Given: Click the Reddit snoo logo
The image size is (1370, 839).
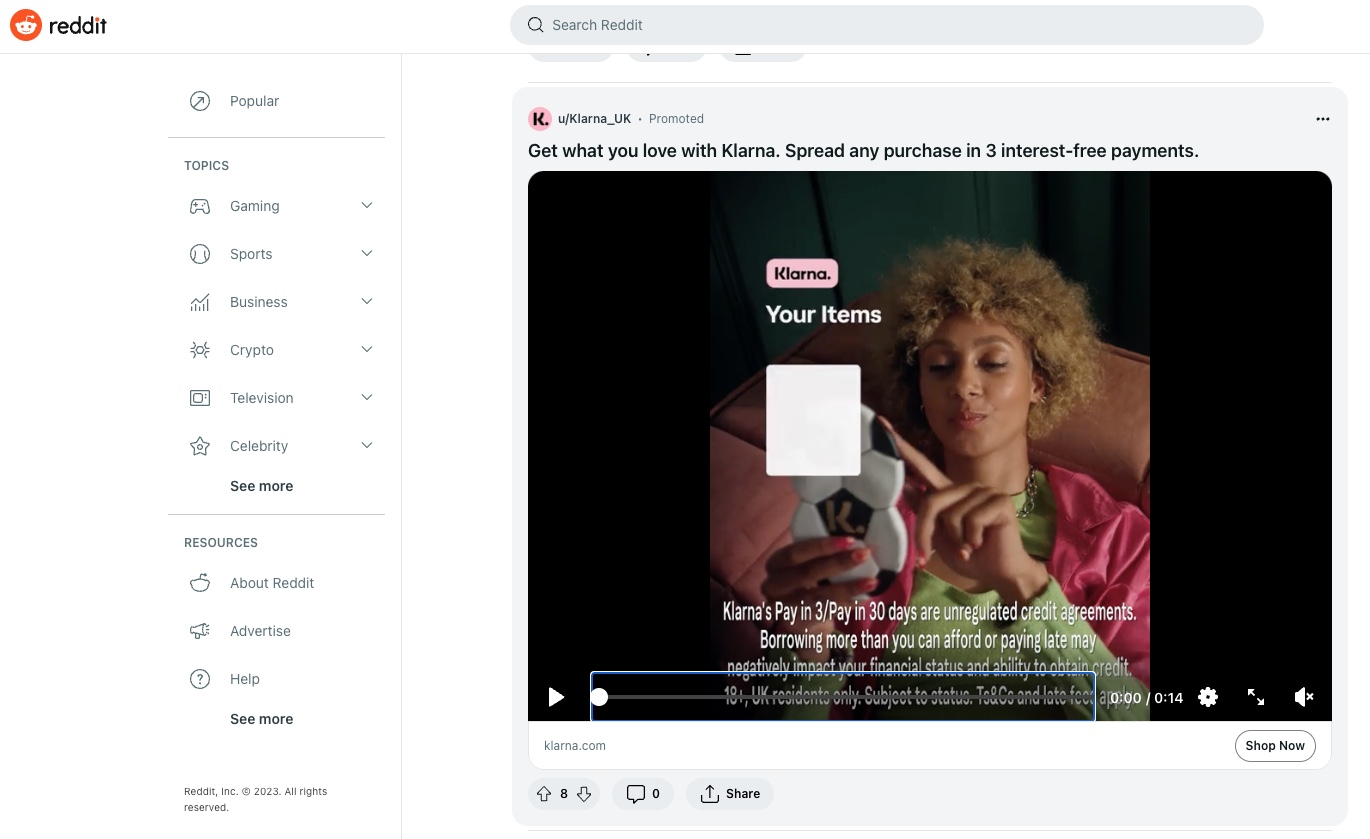Looking at the screenshot, I should (26, 25).
